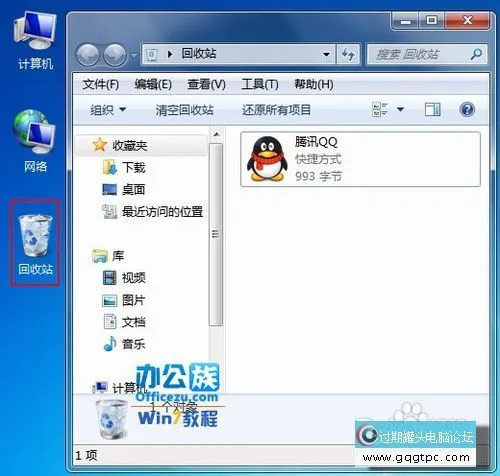Click the Forward navigation button

[115, 55]
